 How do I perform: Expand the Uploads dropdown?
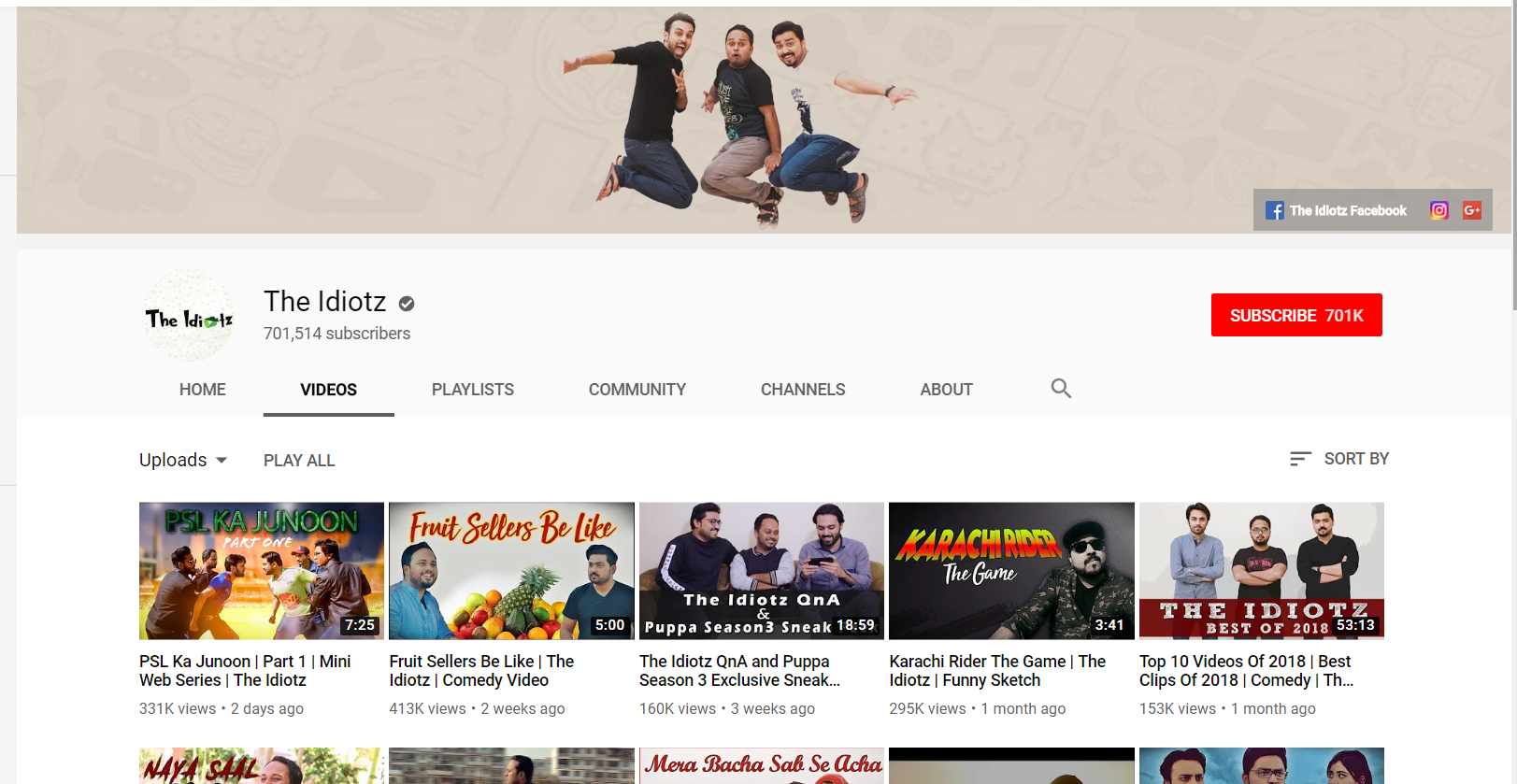point(183,460)
